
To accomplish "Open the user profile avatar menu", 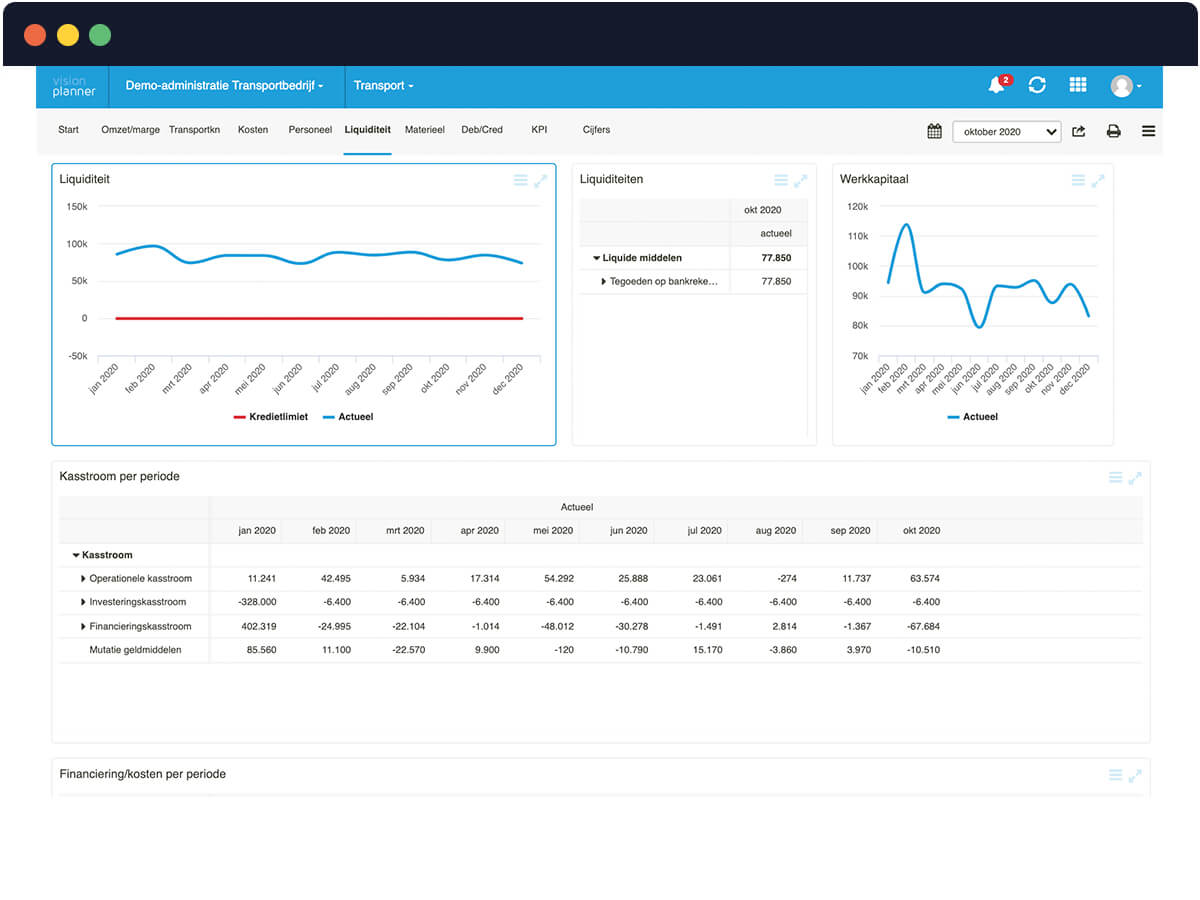I will click(1124, 86).
